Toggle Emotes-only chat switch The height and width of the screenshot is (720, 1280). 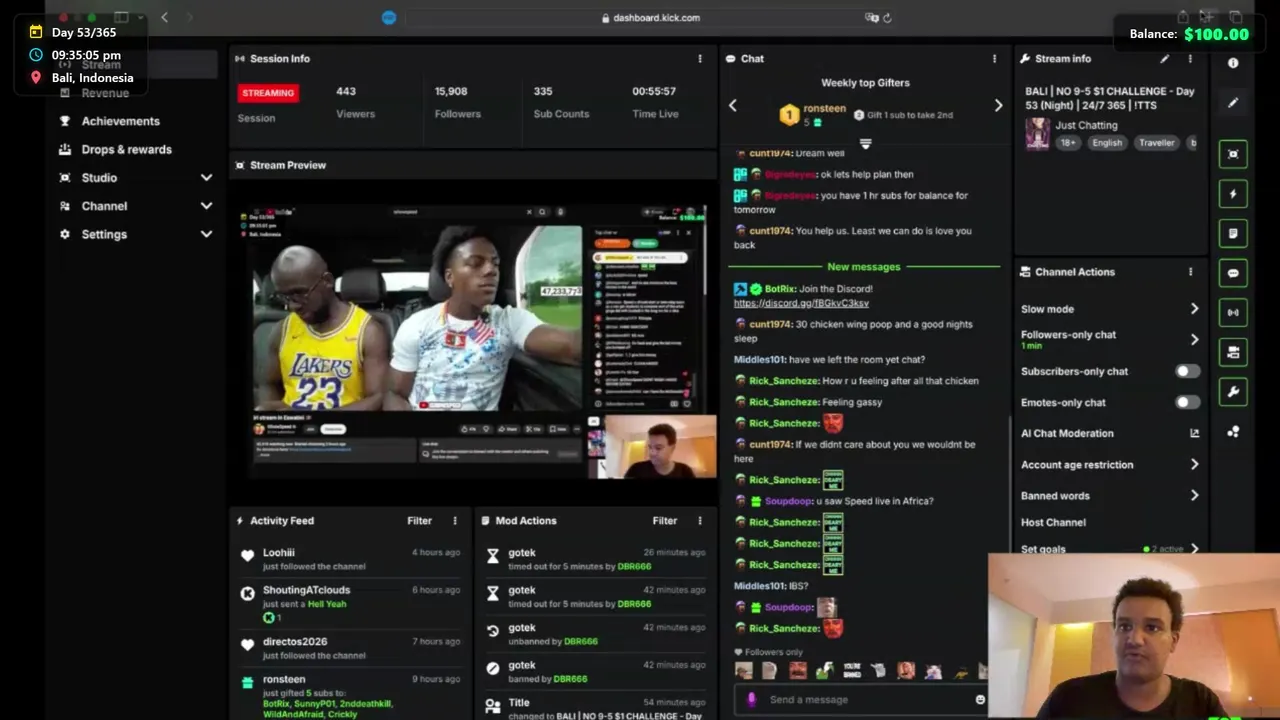point(1187,402)
